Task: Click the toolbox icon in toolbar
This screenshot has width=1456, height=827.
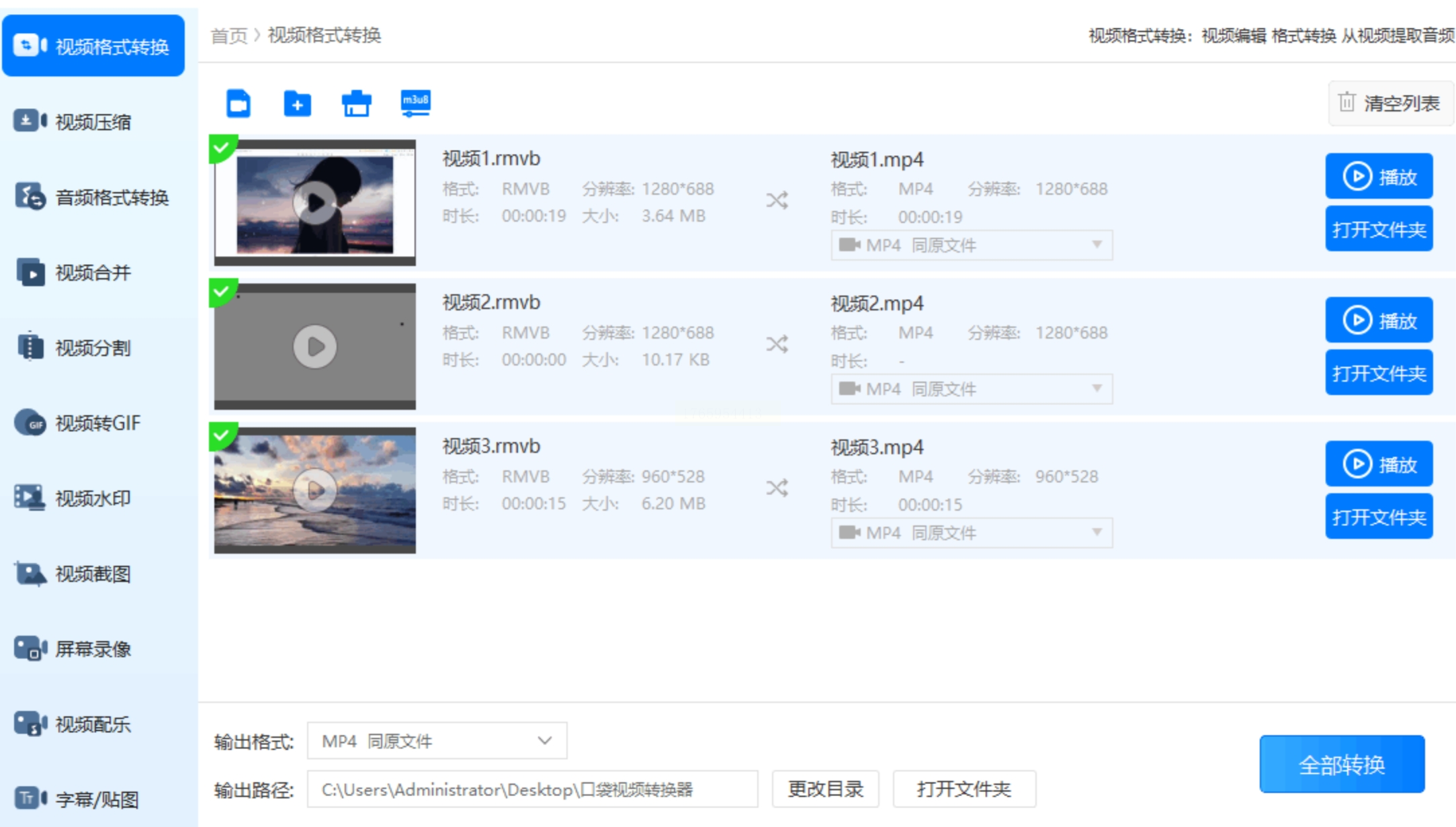Action: 356,104
